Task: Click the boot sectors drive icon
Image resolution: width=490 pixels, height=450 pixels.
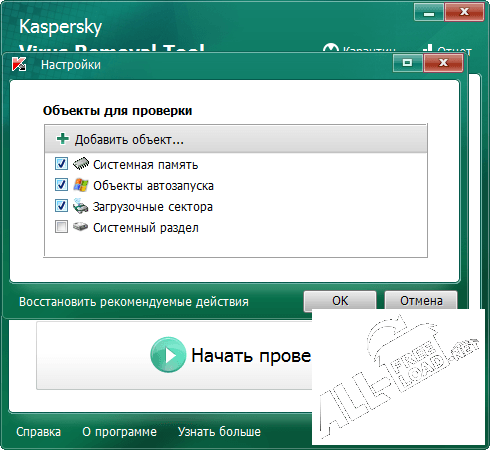Action: (x=80, y=206)
